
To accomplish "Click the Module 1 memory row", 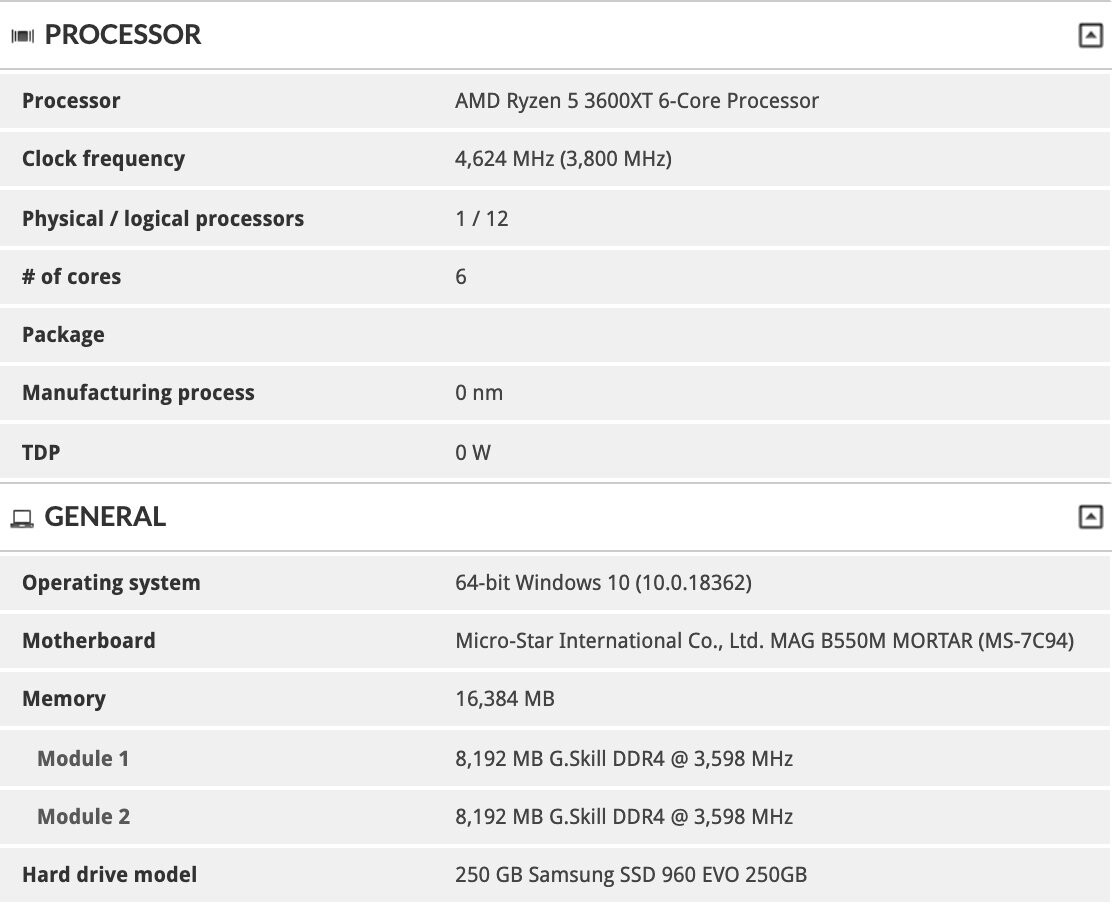I will click(556, 759).
